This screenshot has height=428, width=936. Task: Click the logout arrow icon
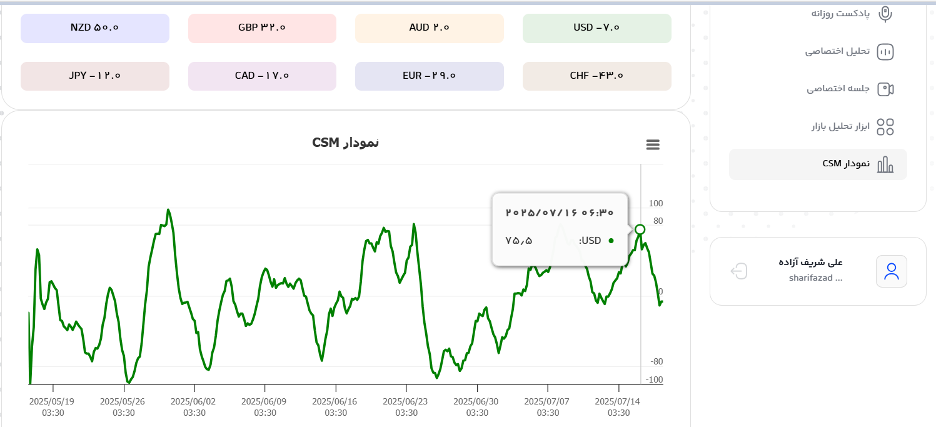coord(739,271)
